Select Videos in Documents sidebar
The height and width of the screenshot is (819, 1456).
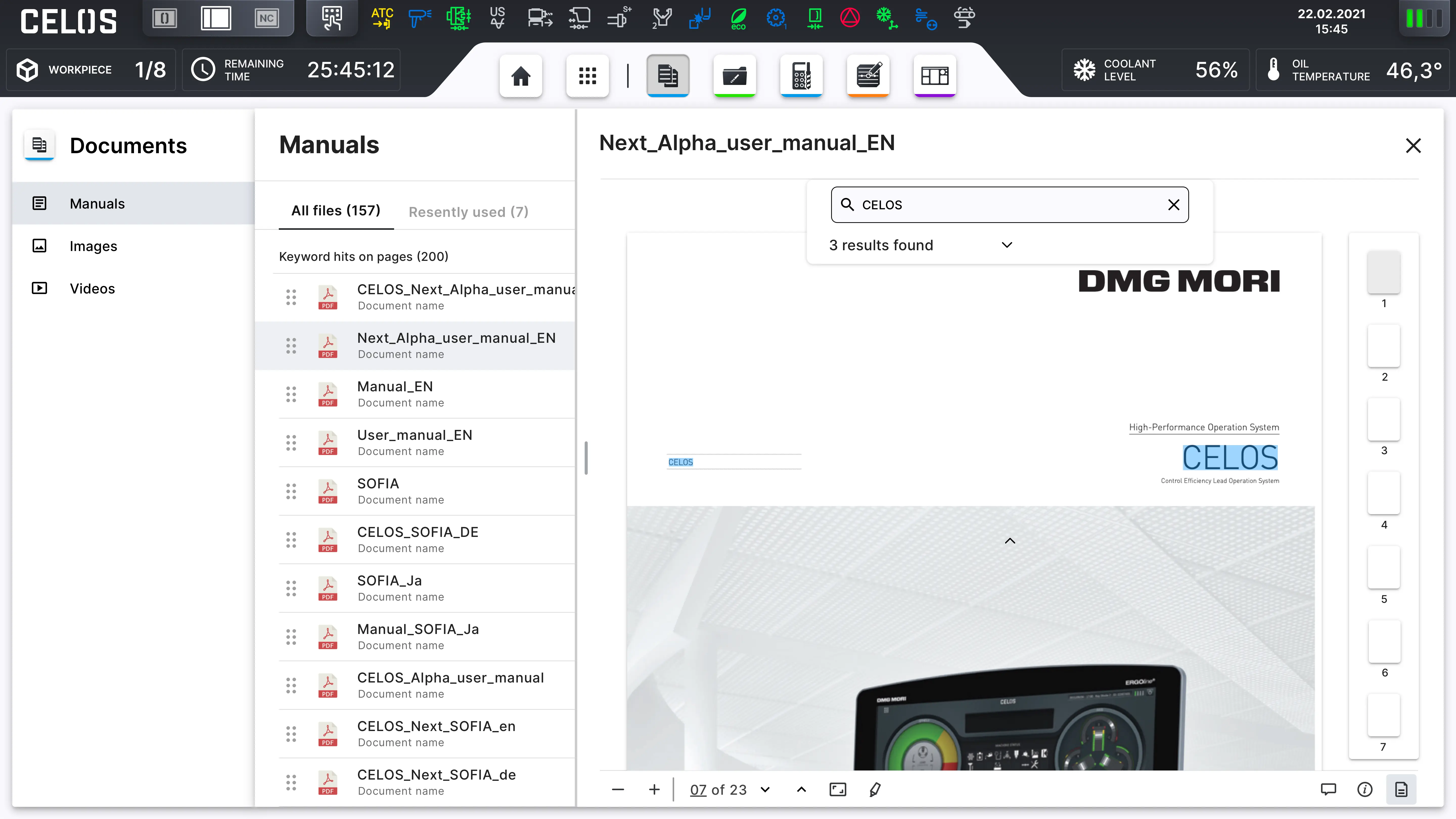pos(133,288)
